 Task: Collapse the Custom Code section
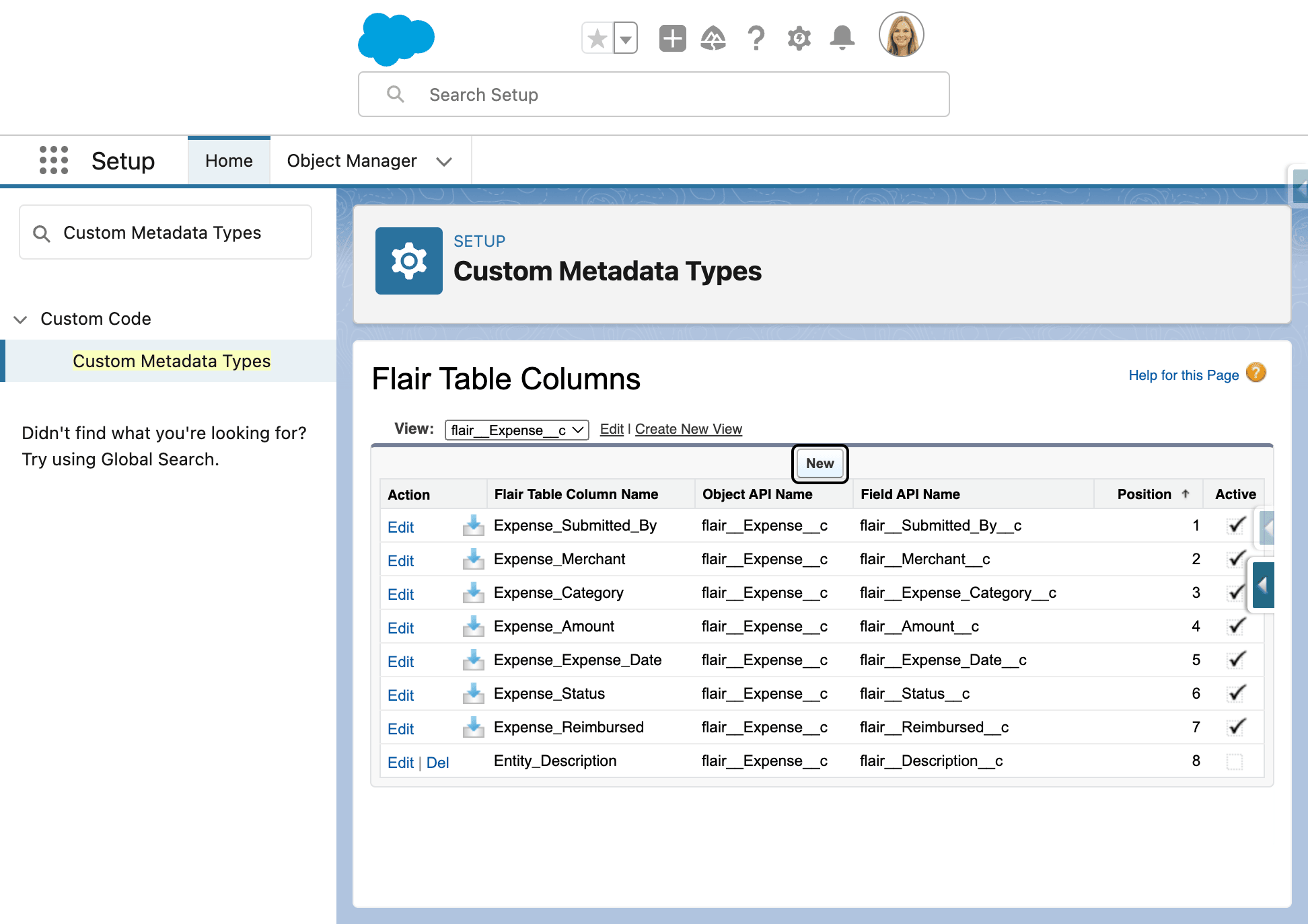point(21,319)
